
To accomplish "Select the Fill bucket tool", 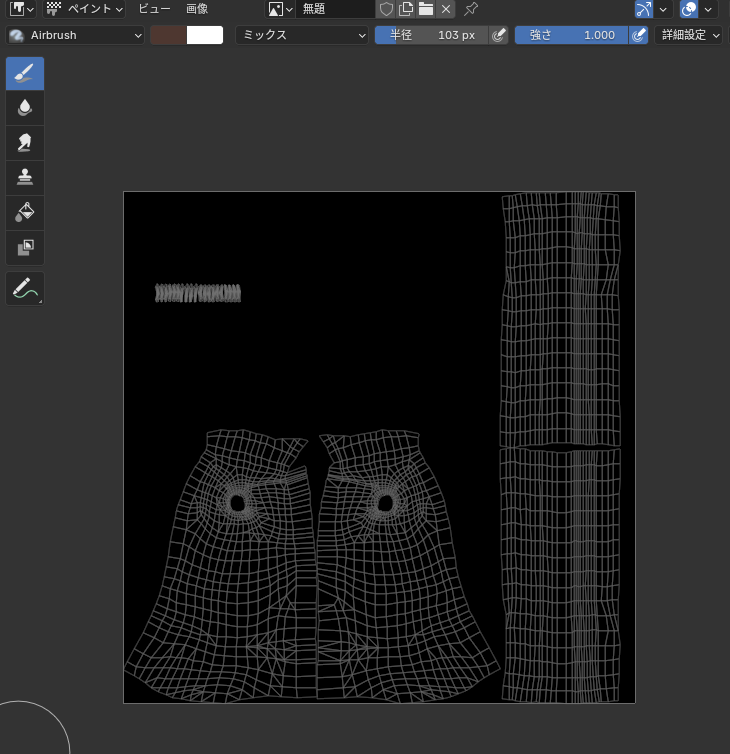I will click(x=25, y=212).
